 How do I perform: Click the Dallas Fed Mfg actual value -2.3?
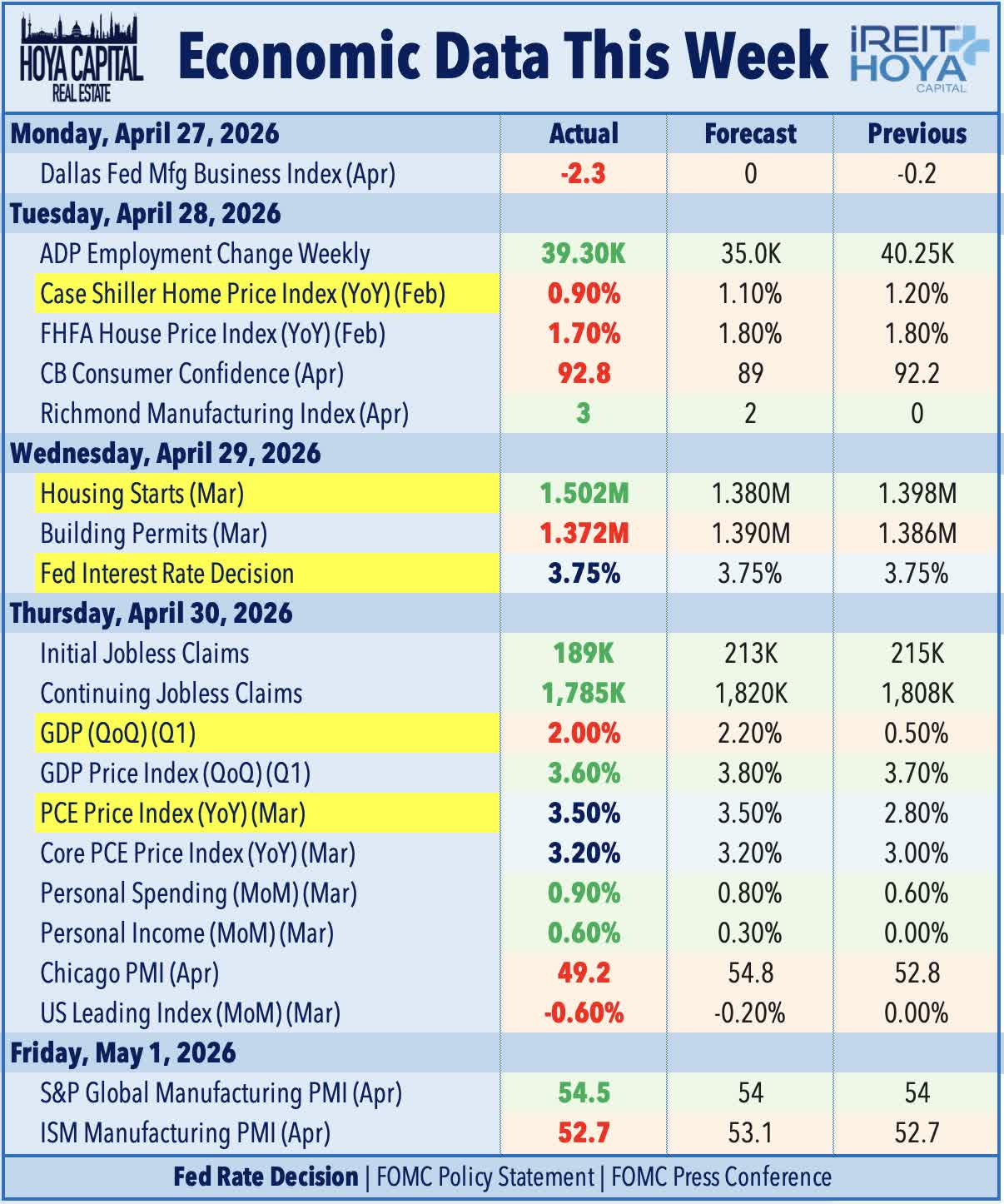click(x=583, y=173)
